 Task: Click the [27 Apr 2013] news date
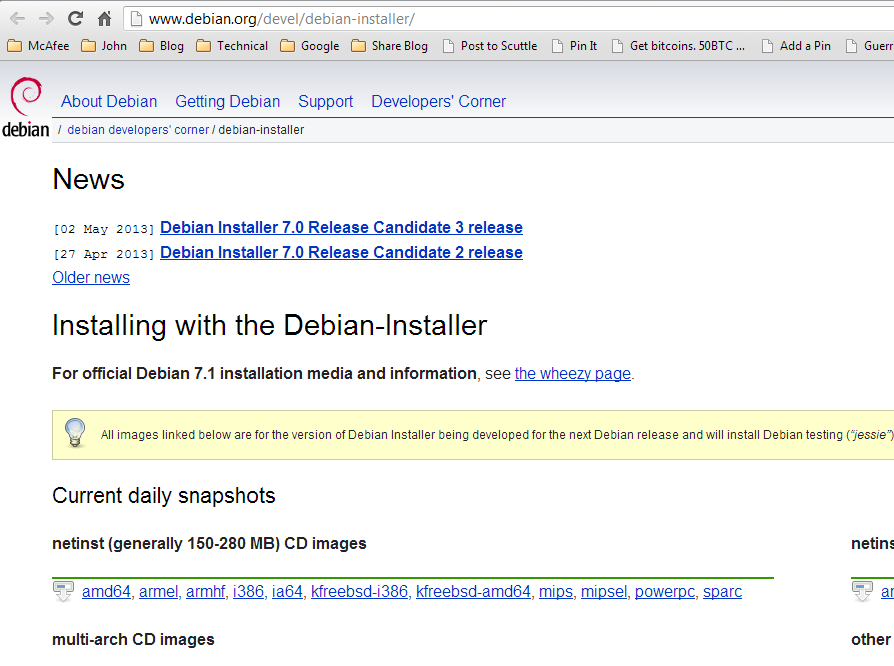pyautogui.click(x=104, y=254)
